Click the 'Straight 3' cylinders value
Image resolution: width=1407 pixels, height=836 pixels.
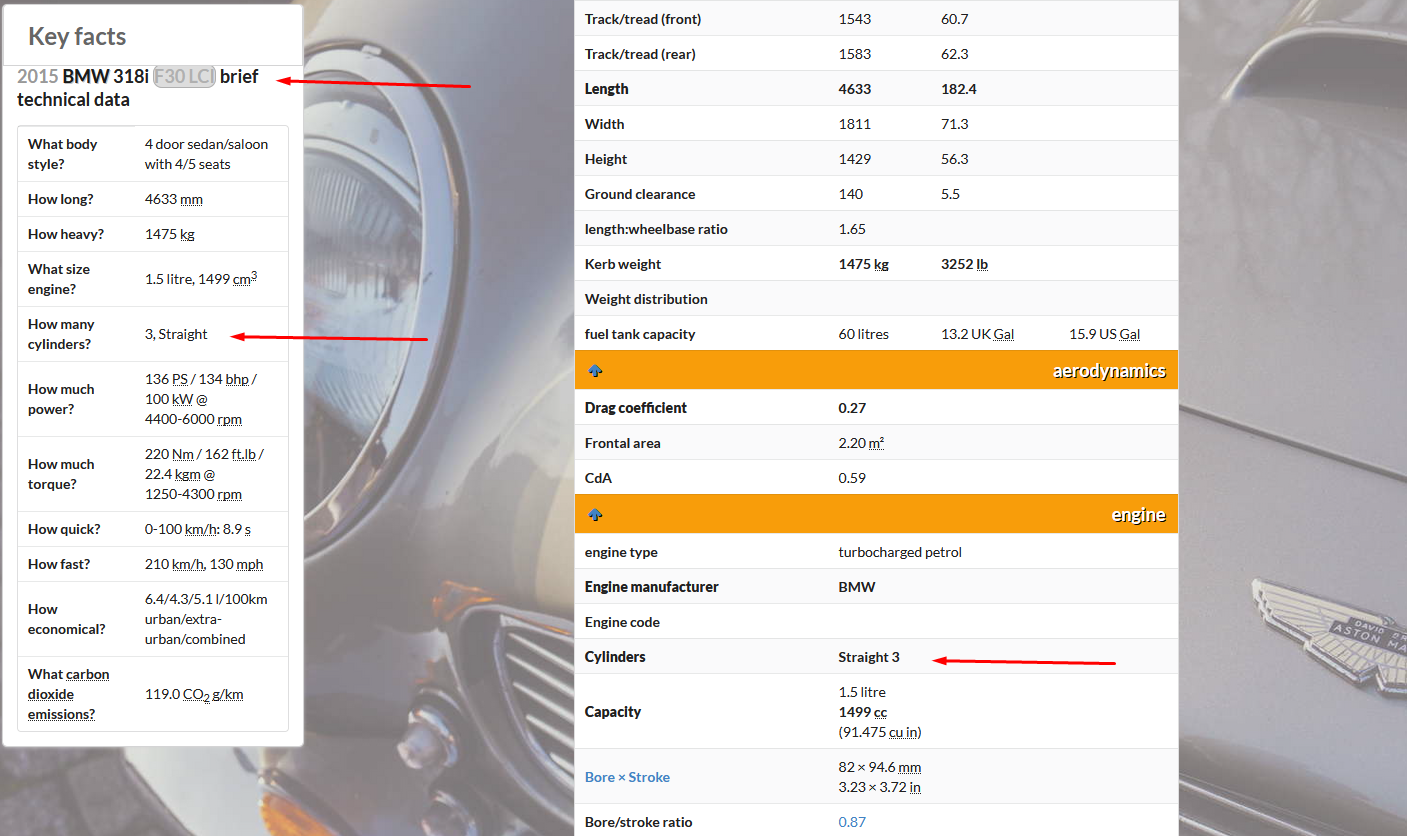pos(869,657)
